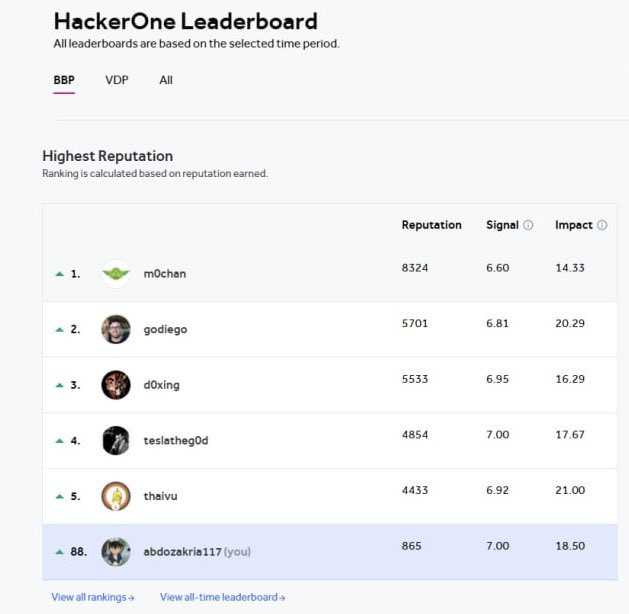Open m0chan's Yoda avatar

pyautogui.click(x=116, y=274)
